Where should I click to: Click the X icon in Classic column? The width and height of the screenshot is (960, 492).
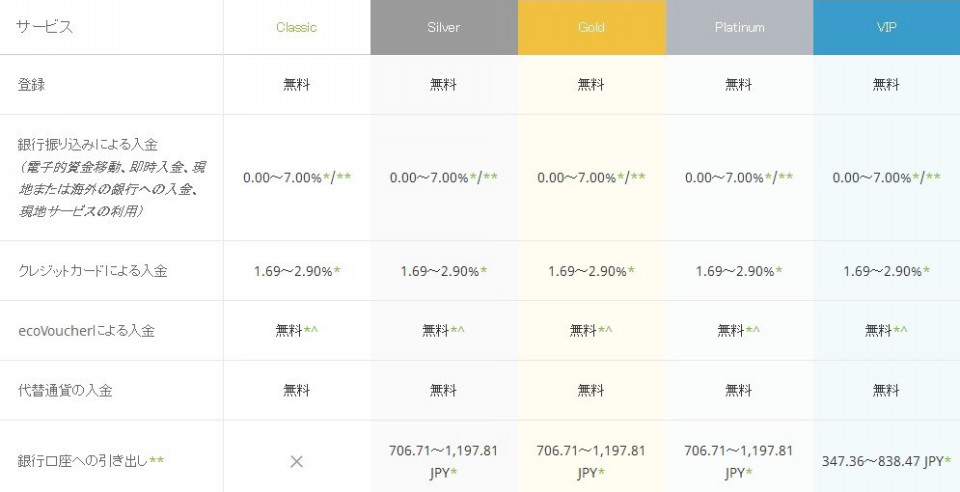296,461
